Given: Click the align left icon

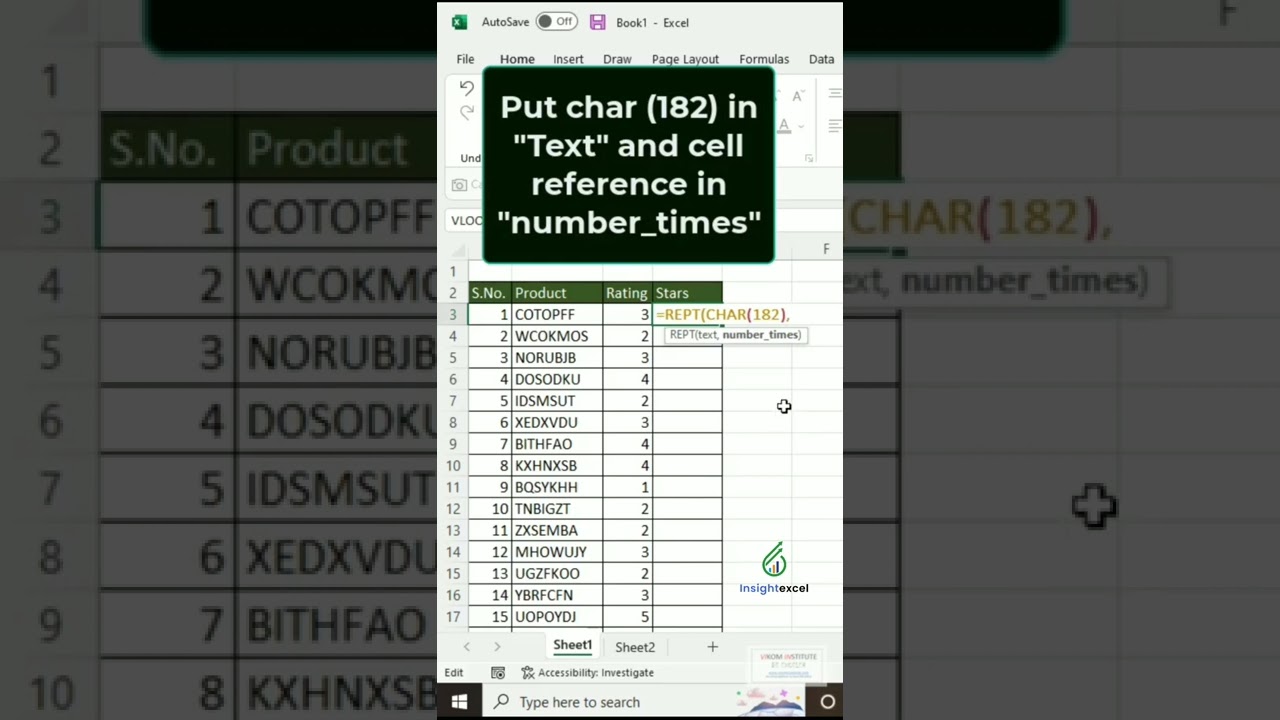Looking at the screenshot, I should pos(835,127).
